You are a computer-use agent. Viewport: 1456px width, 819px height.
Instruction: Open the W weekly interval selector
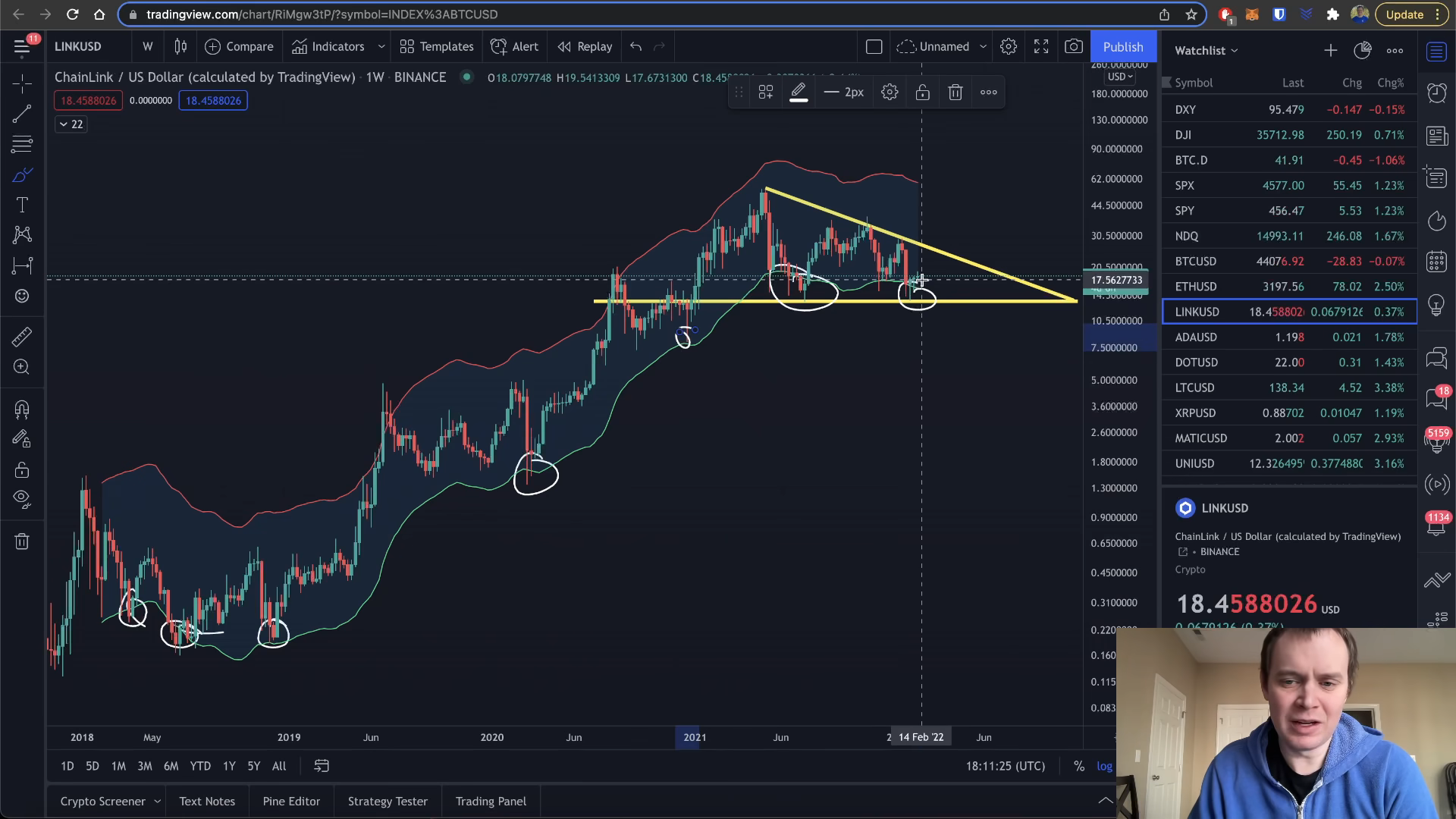click(x=148, y=47)
